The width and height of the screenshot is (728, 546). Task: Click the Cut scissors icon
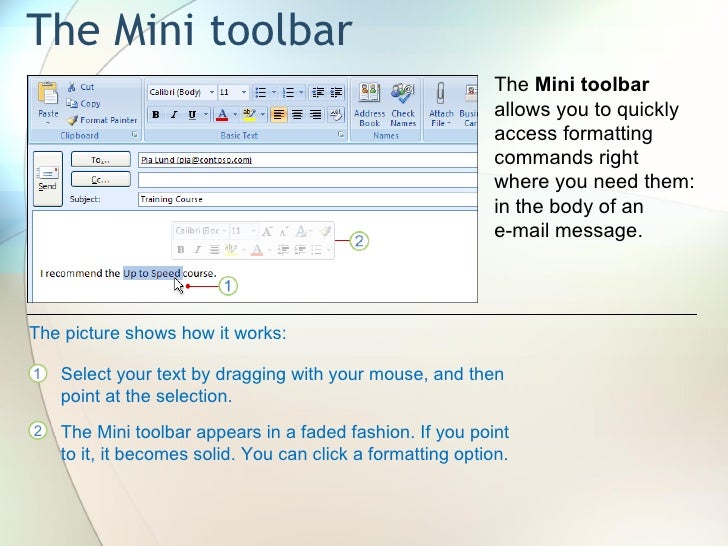72,87
